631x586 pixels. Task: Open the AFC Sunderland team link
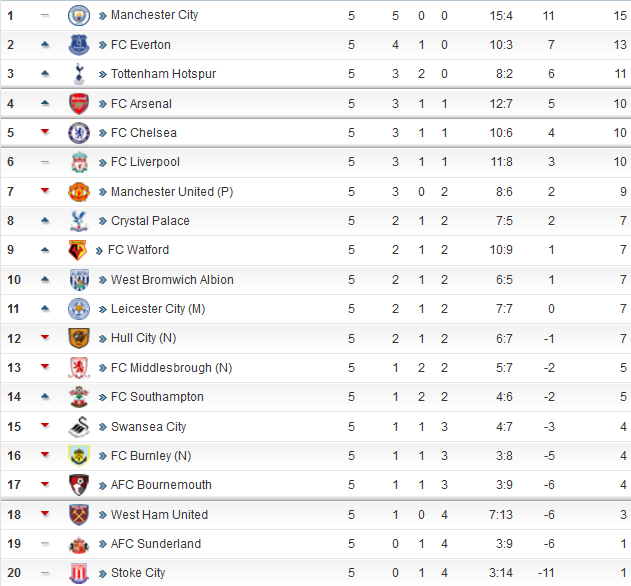coord(156,544)
